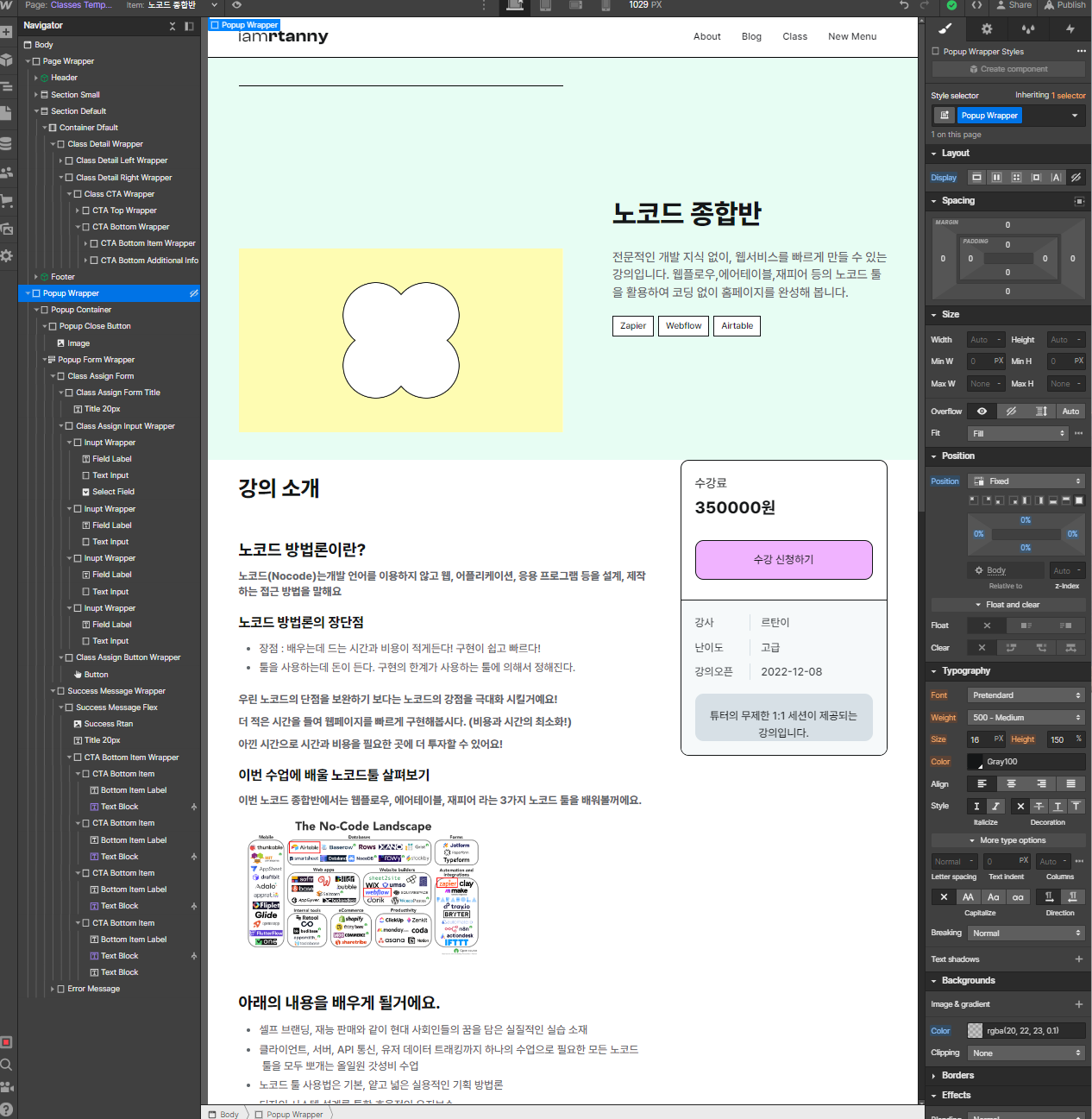This screenshot has height=1119, width=1092.
Task: Open the Assets images icon in left sidebar
Action: point(6,229)
